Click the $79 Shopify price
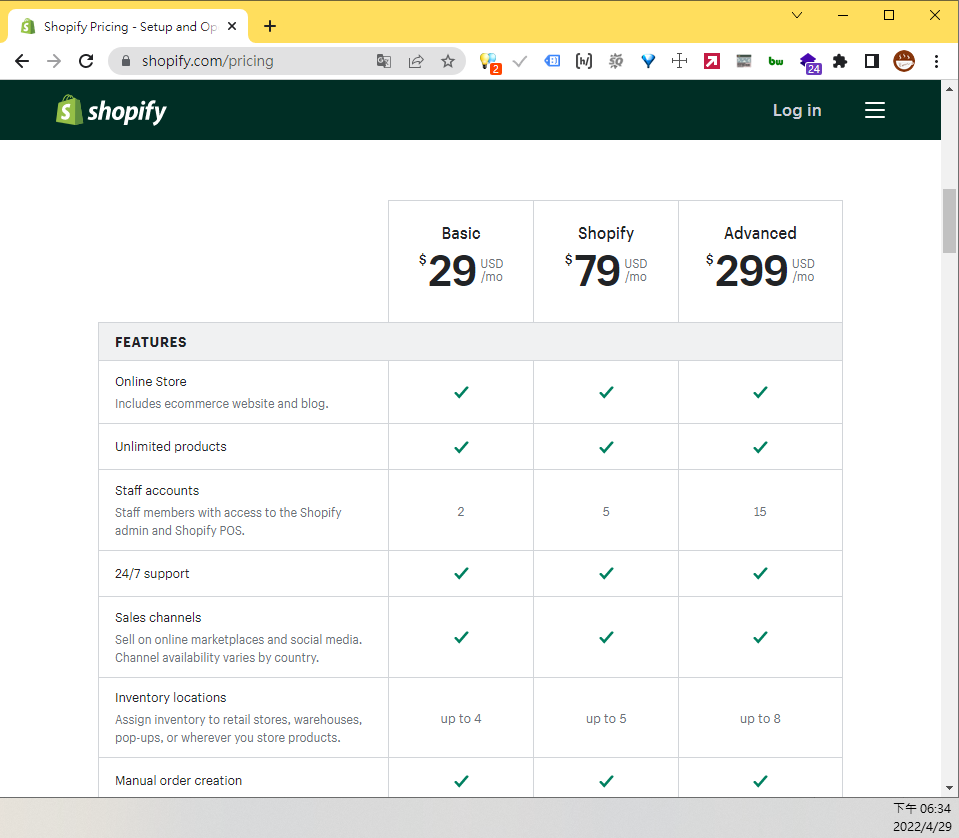Screen dimensions: 959x838 [x=605, y=270]
